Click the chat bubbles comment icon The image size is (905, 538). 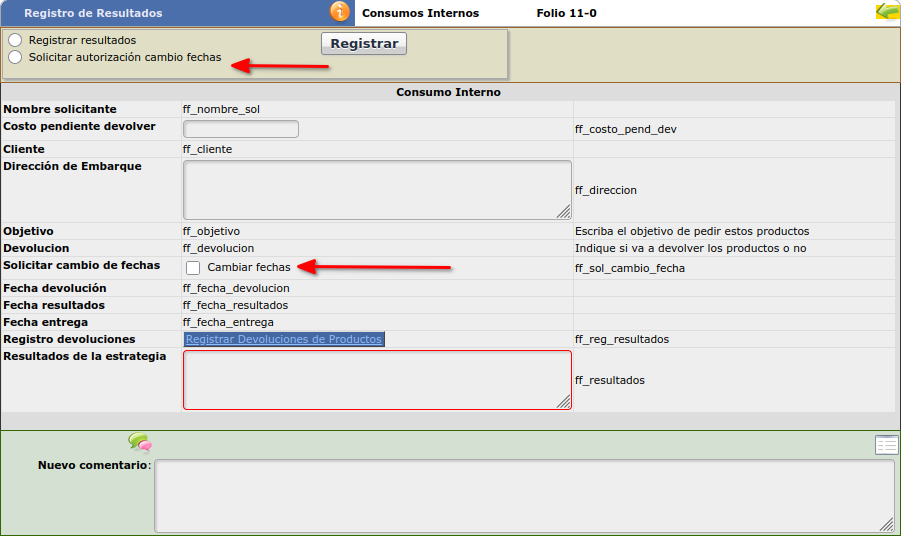(x=139, y=442)
